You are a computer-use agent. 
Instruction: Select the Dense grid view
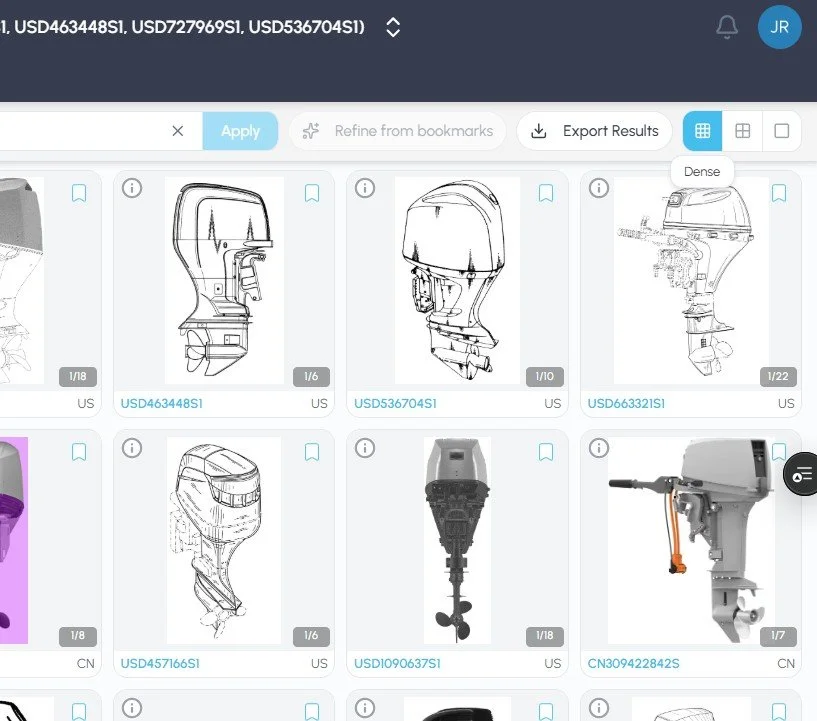[702, 131]
